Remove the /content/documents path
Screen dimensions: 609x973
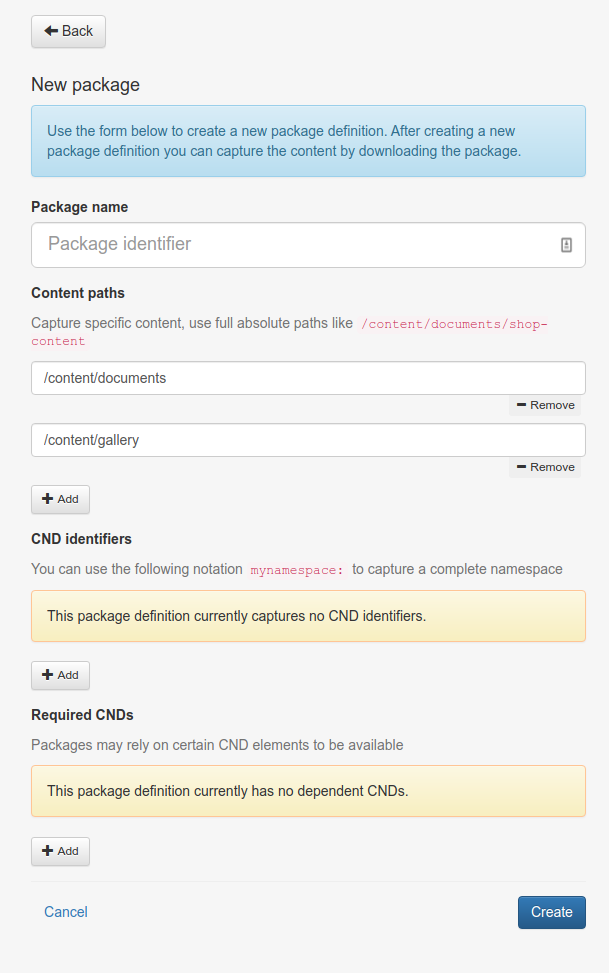point(545,406)
